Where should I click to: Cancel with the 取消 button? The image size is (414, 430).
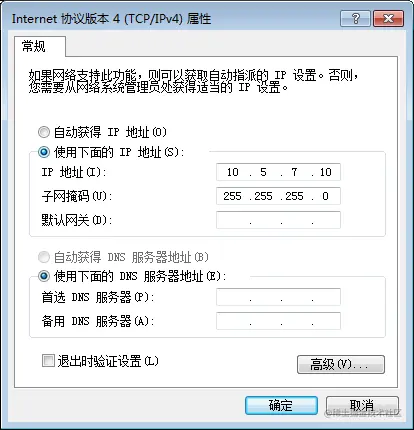362,405
